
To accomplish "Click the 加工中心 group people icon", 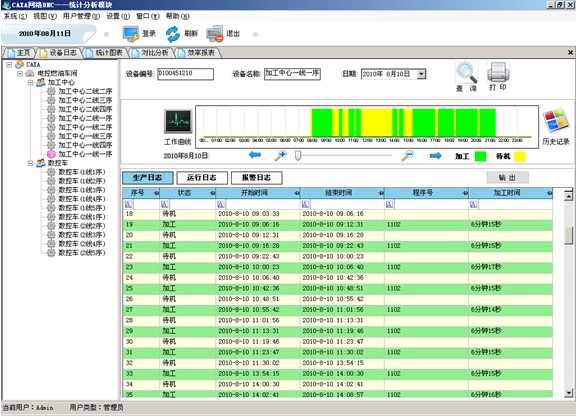I will (x=41, y=82).
